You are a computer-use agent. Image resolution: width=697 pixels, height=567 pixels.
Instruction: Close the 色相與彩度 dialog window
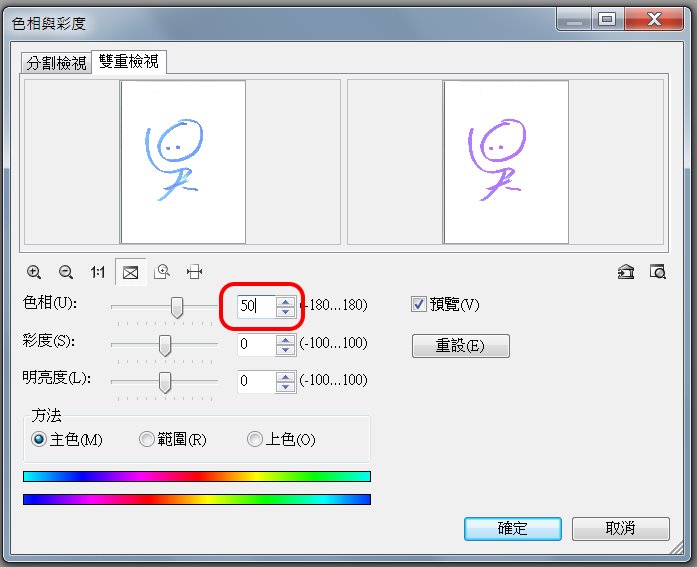[654, 19]
